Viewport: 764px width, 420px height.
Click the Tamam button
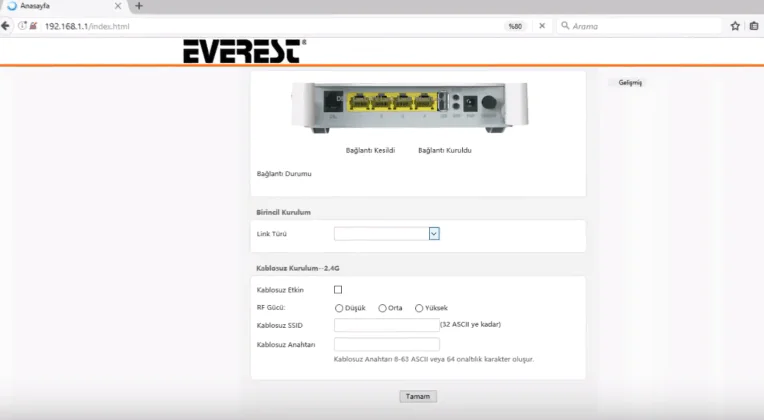[x=418, y=397]
